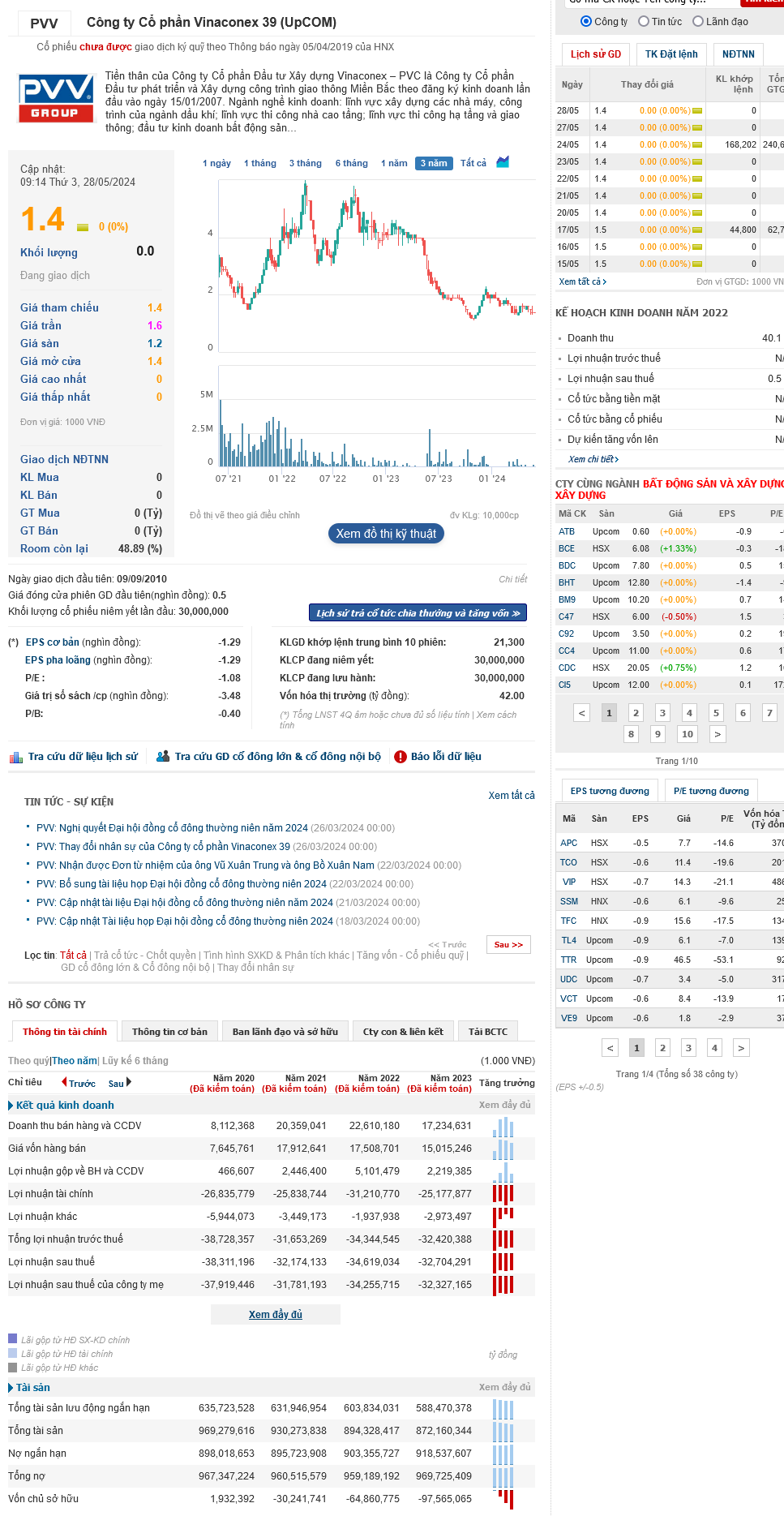The width and height of the screenshot is (784, 1516).
Task: Open the Chi tiết link above dividend button
Action: click(513, 579)
